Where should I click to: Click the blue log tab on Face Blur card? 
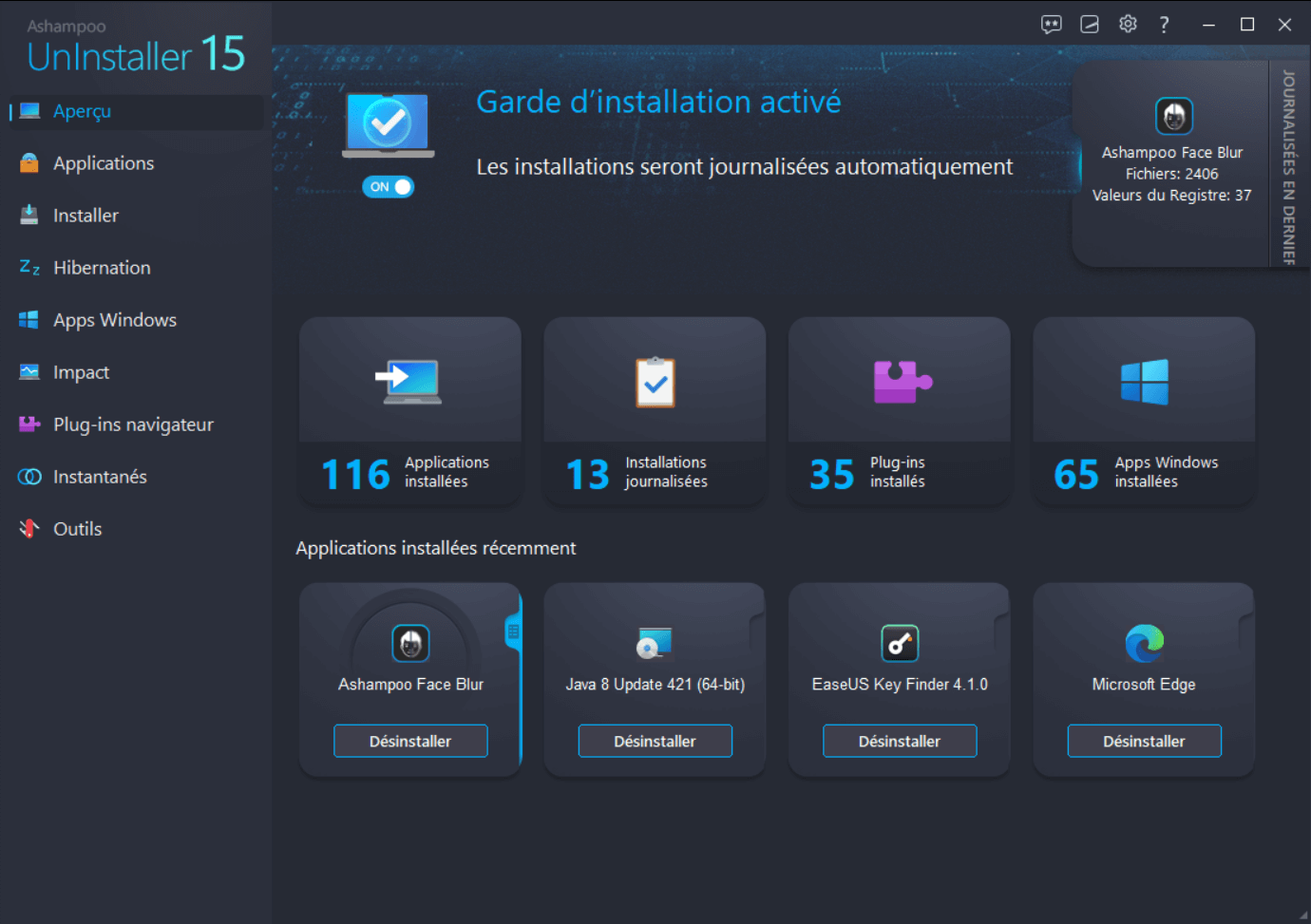coord(514,632)
